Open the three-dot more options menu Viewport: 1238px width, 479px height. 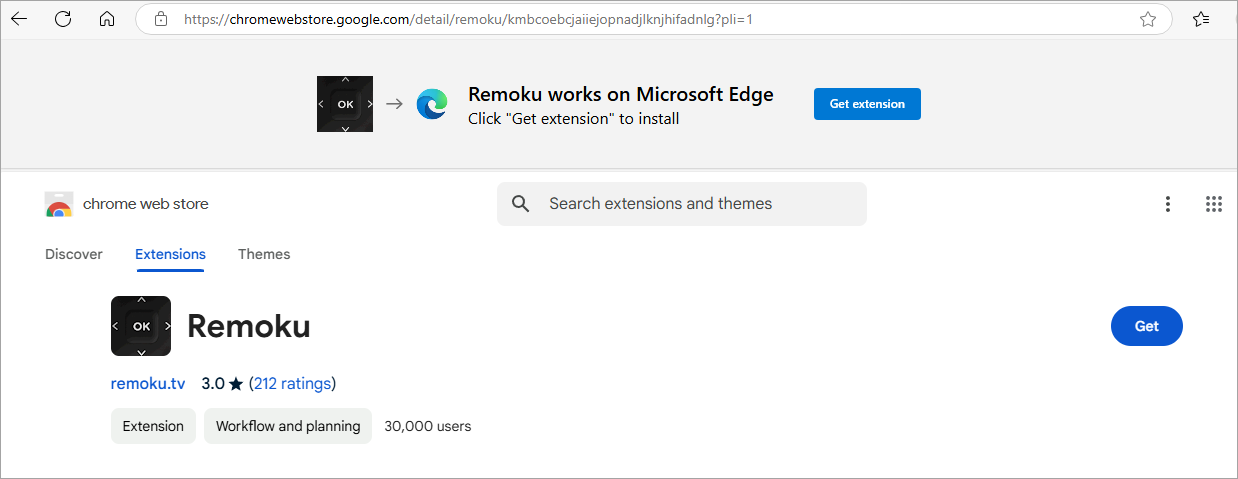click(1167, 204)
